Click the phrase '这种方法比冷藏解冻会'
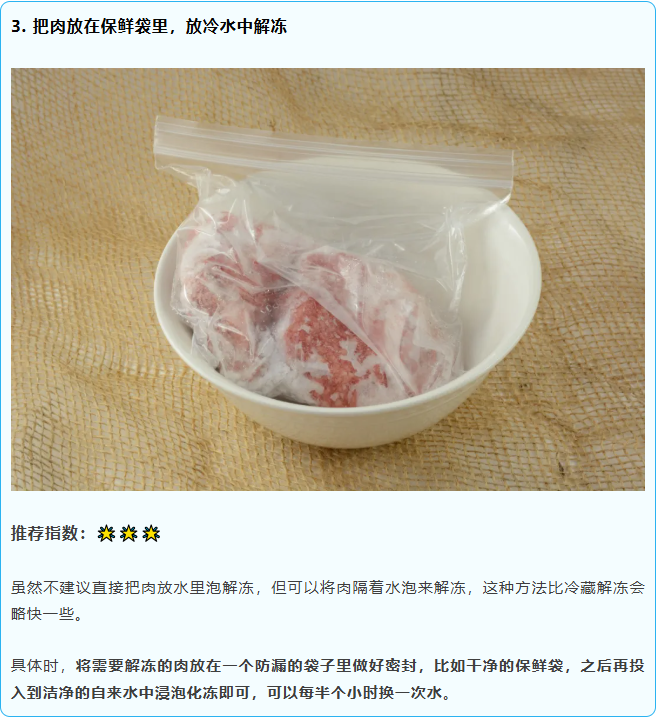 click(x=564, y=587)
